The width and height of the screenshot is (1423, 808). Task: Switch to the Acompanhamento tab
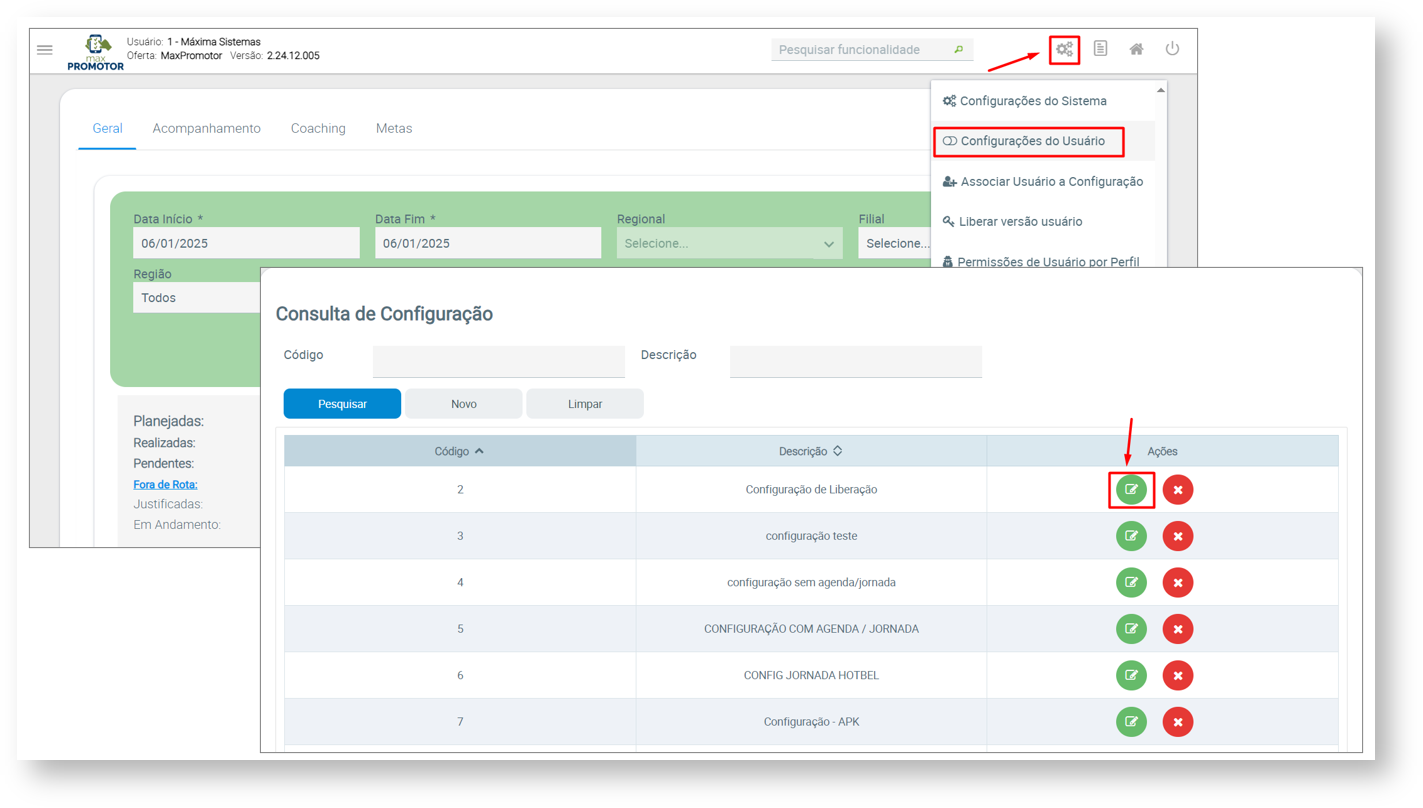pyautogui.click(x=206, y=129)
